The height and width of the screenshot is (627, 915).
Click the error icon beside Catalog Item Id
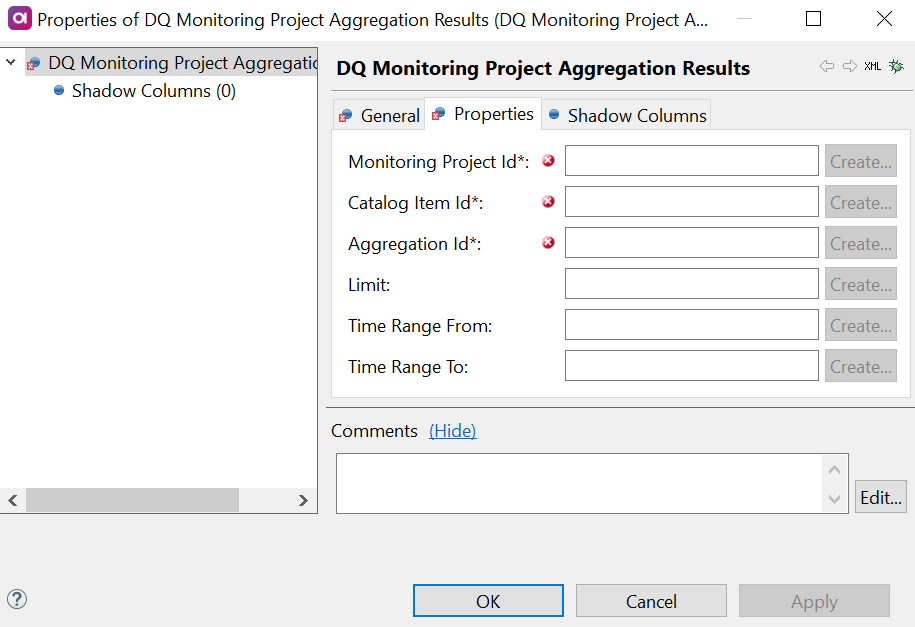pyautogui.click(x=548, y=202)
